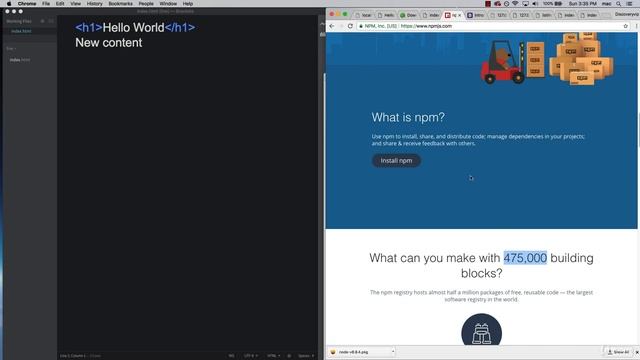Switch to the 'Dow' downloads tab
The height and width of the screenshot is (360, 640).
tap(408, 15)
